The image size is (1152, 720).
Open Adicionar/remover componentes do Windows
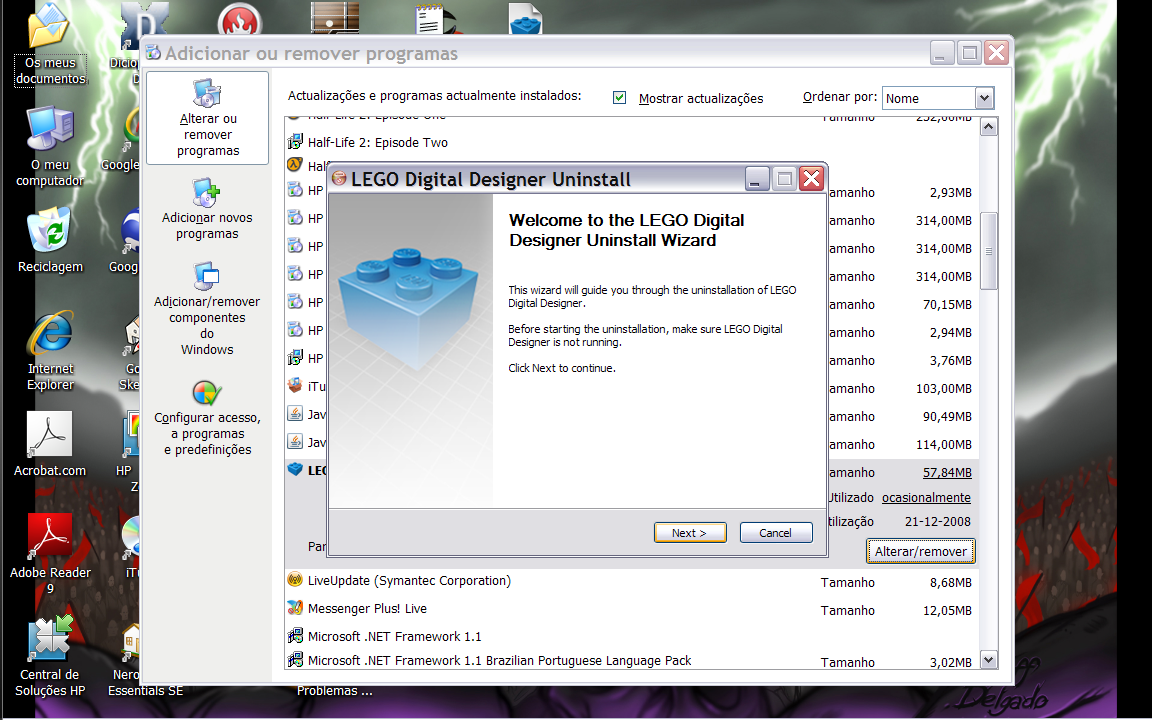[207, 309]
